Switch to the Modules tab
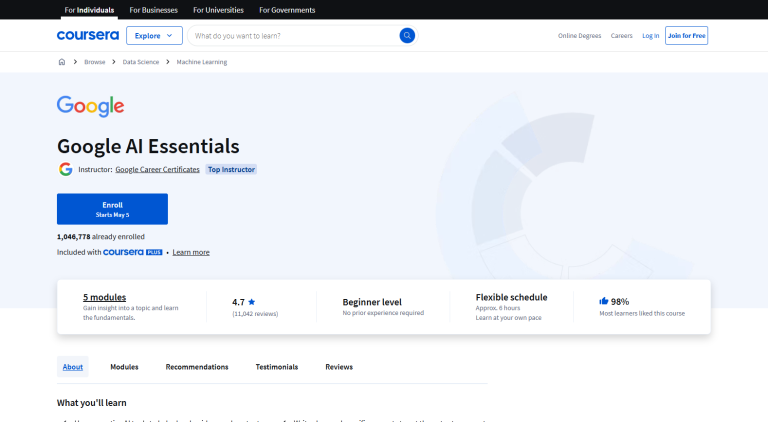The width and height of the screenshot is (768, 422). (124, 367)
